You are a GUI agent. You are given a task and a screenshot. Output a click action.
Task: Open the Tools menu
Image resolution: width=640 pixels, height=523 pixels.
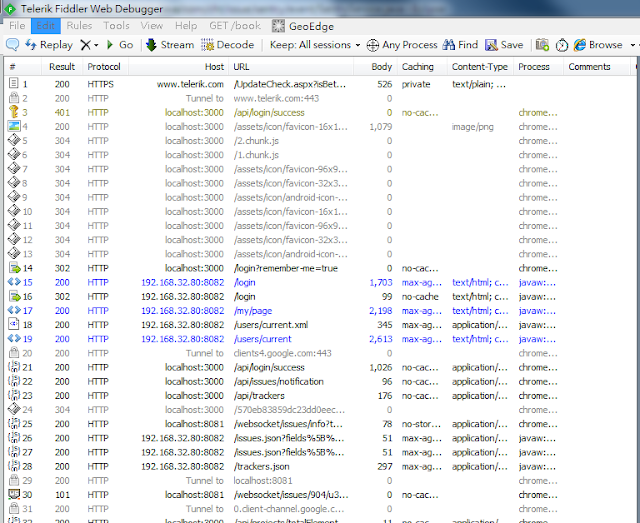116,26
